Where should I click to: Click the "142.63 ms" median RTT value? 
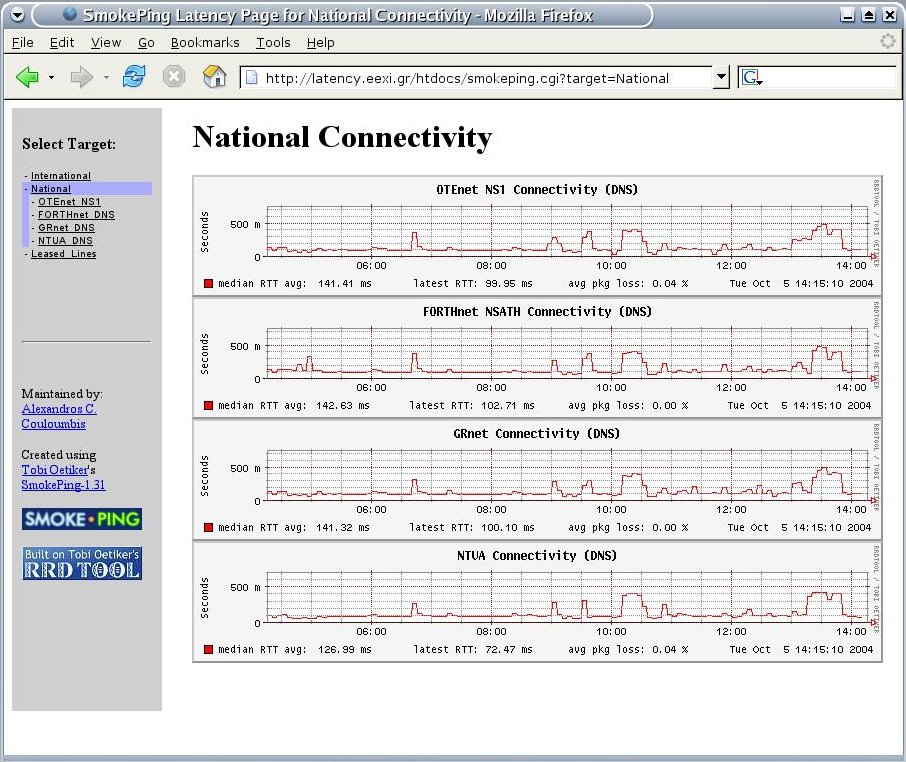343,406
